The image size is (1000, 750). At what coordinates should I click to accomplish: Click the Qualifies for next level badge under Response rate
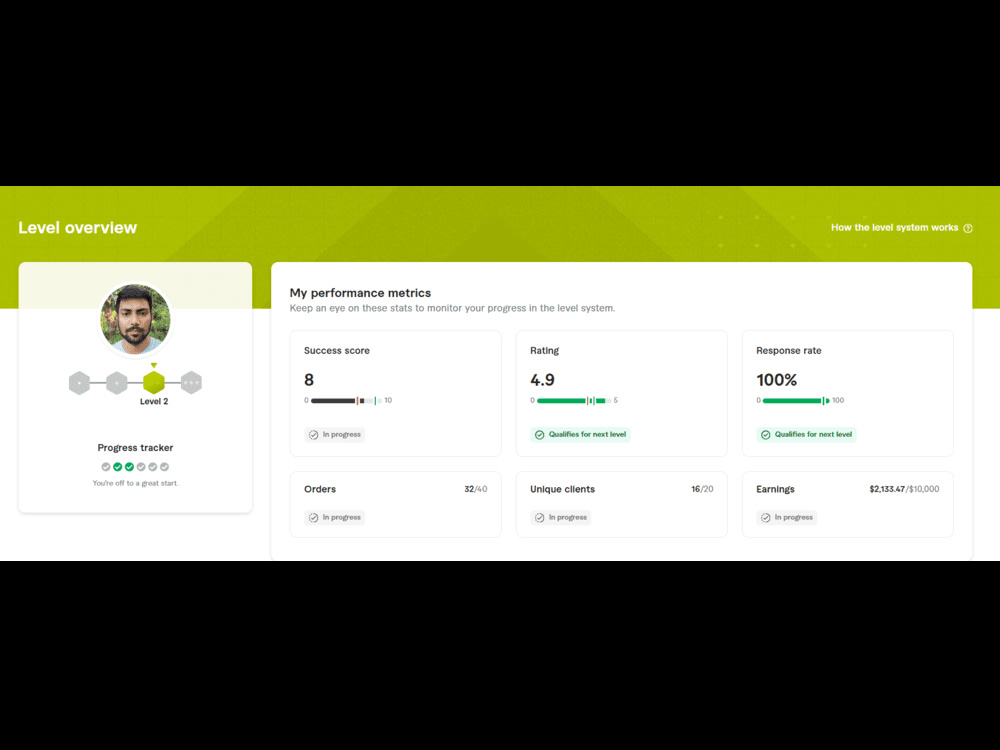(x=806, y=434)
